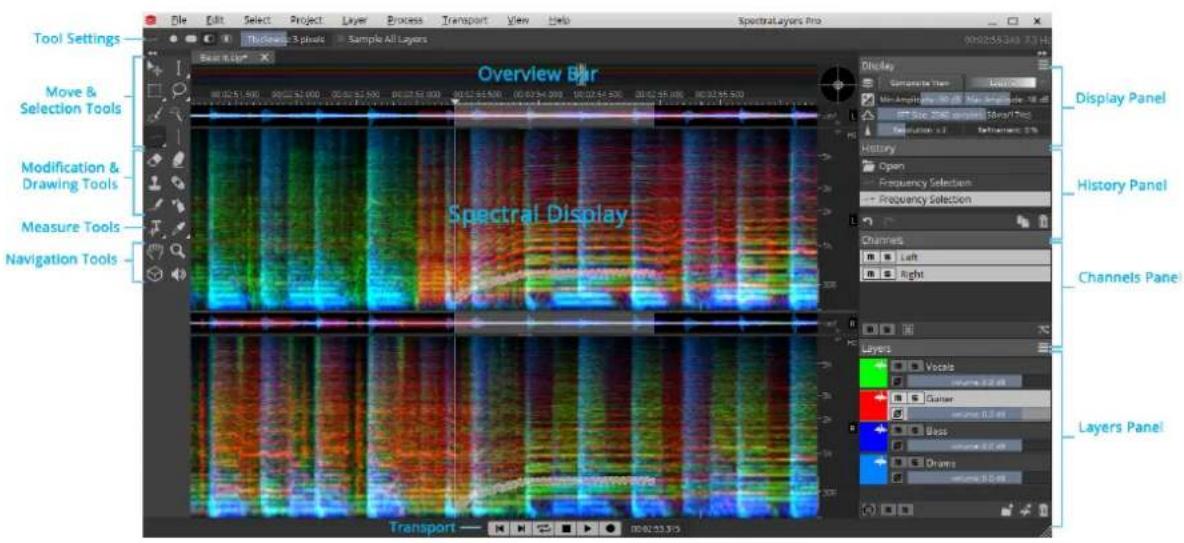Open the Display panel options menu
This screenshot has width=1184, height=543.
(1044, 65)
